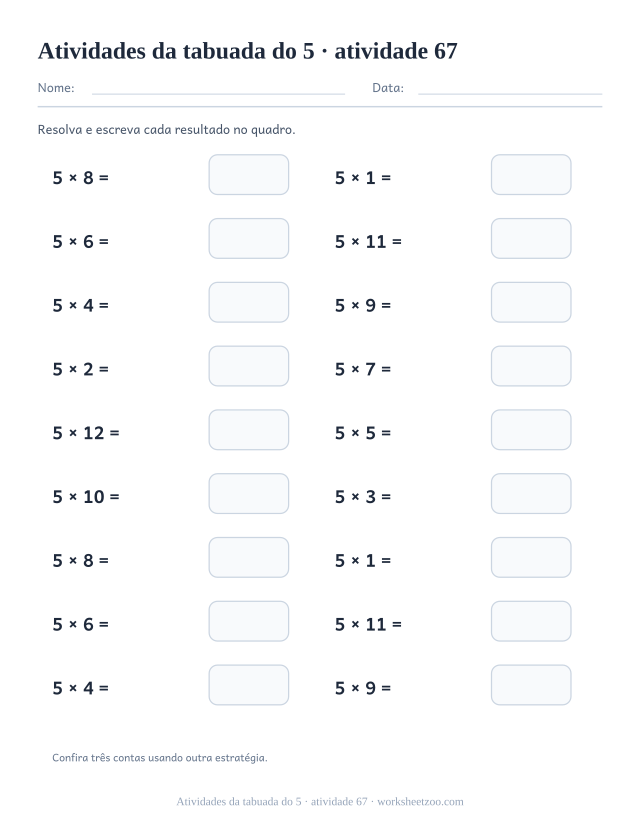This screenshot has height=829, width=640.
Task: Click the 'Resolva e escreva' instruction text
Action: click(166, 130)
